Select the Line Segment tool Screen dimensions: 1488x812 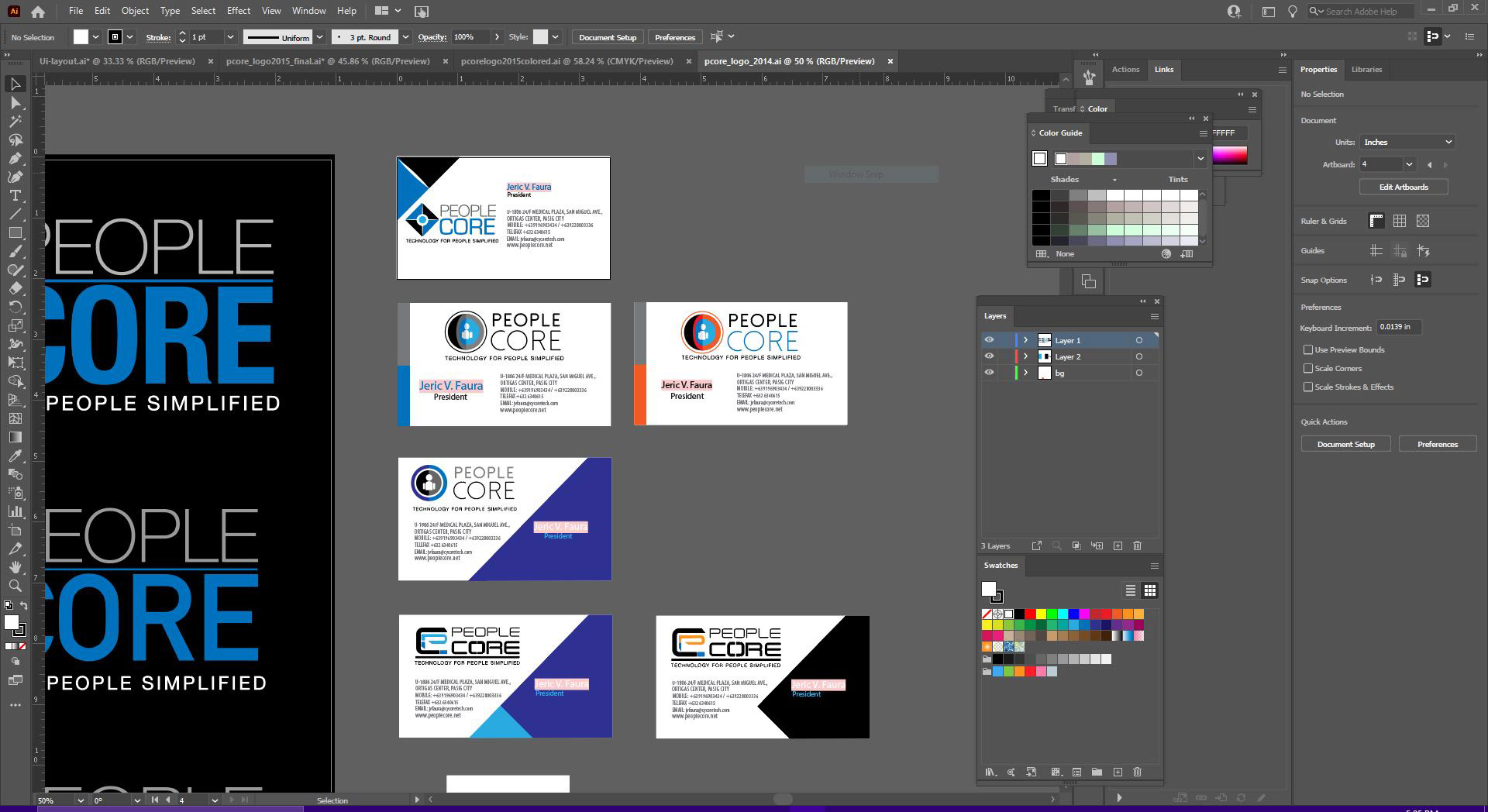coord(15,214)
